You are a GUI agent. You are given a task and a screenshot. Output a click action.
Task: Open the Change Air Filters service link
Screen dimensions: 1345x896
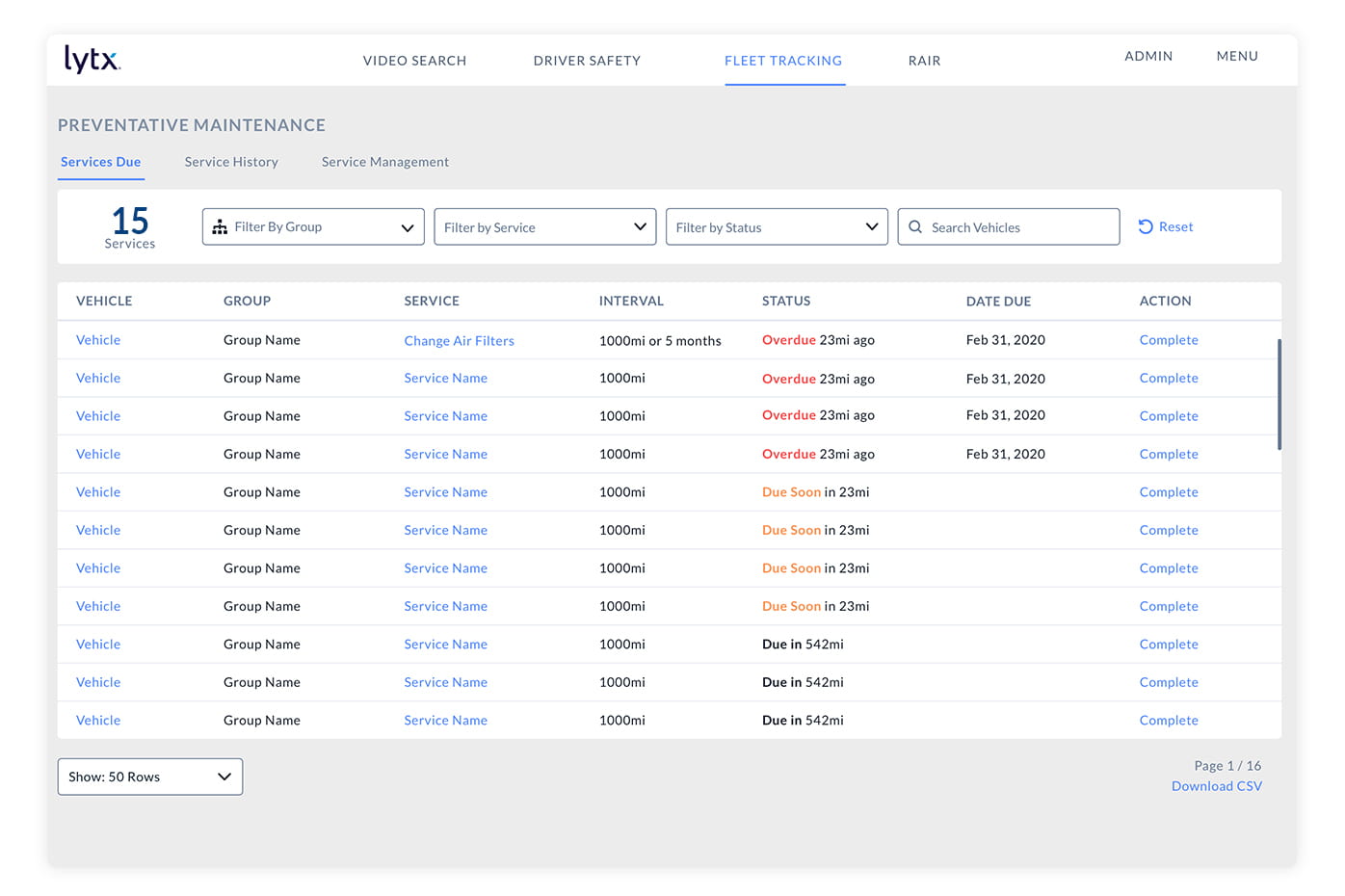pos(459,341)
